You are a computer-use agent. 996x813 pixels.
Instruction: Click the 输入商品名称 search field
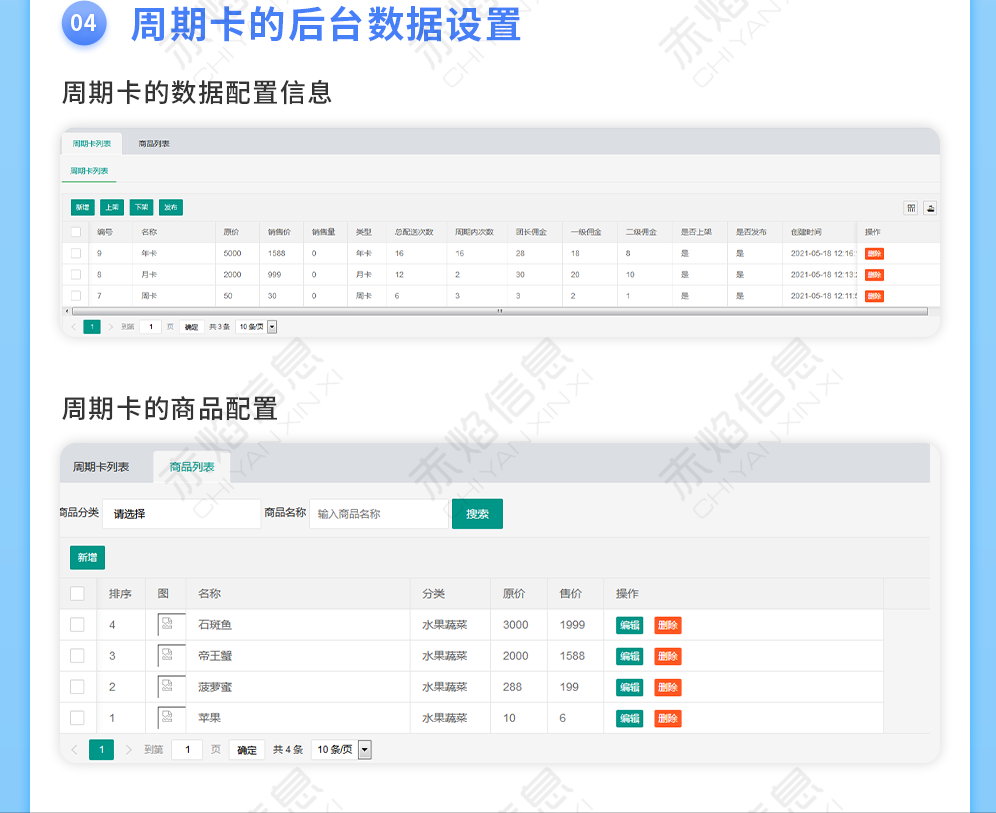[x=378, y=514]
